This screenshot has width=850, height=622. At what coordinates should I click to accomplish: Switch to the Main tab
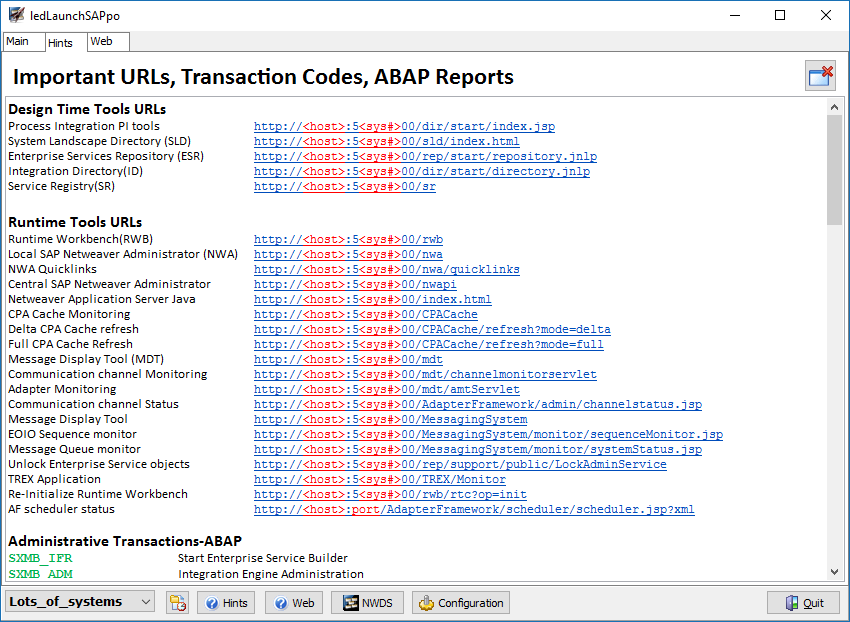pos(24,42)
